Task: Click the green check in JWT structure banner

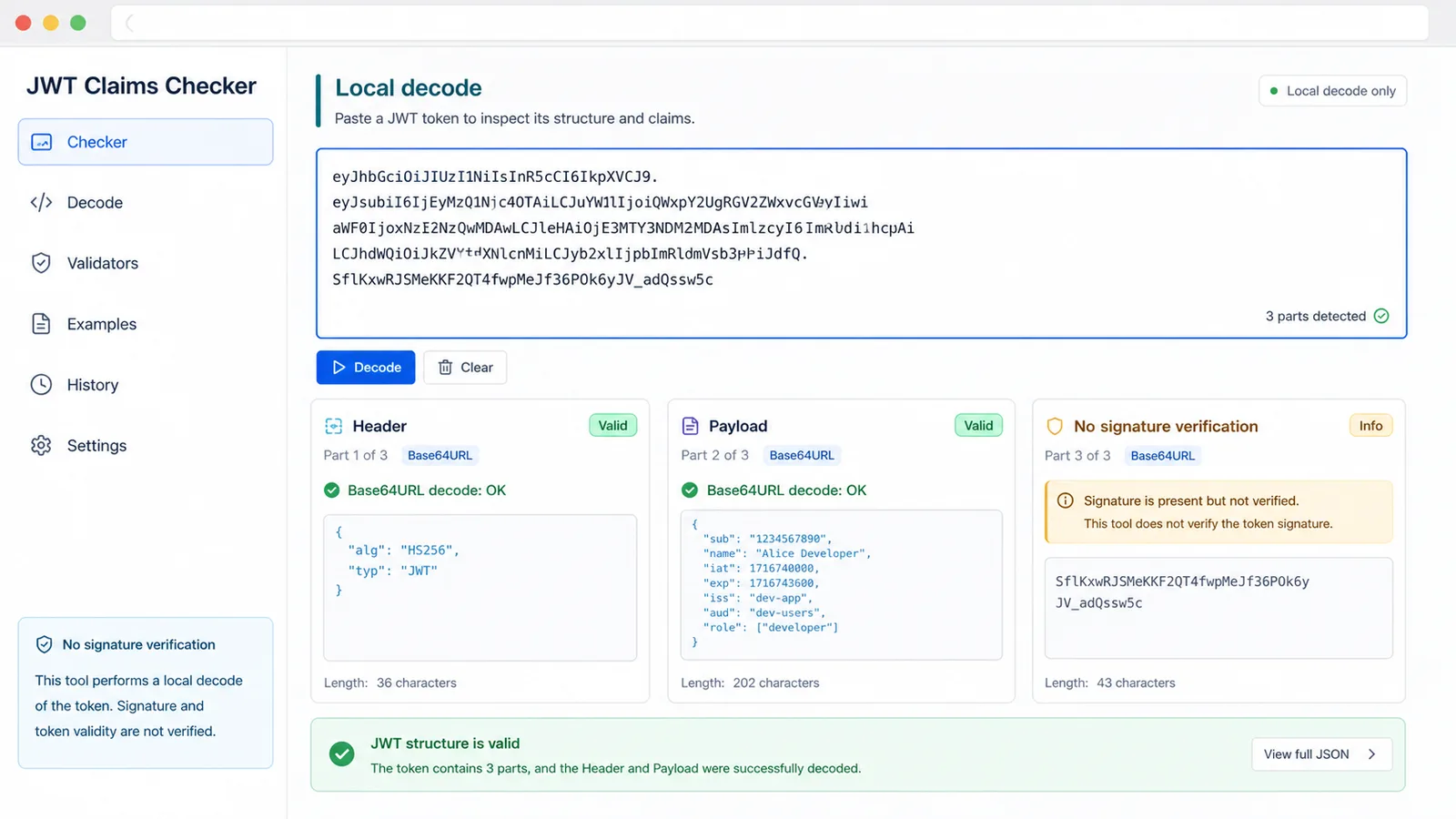Action: click(x=342, y=754)
